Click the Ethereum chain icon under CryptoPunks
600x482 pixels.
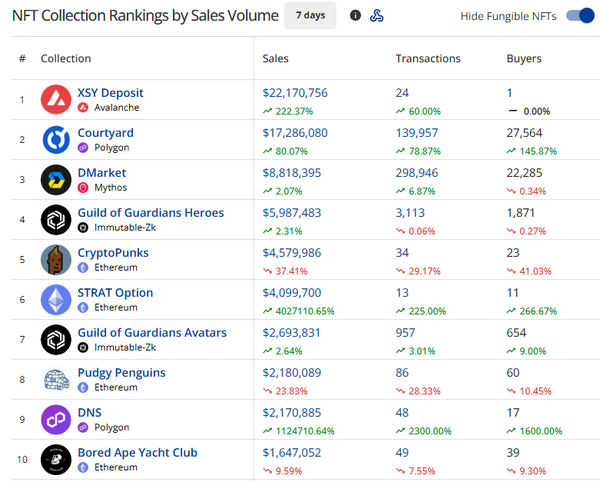[x=83, y=267]
